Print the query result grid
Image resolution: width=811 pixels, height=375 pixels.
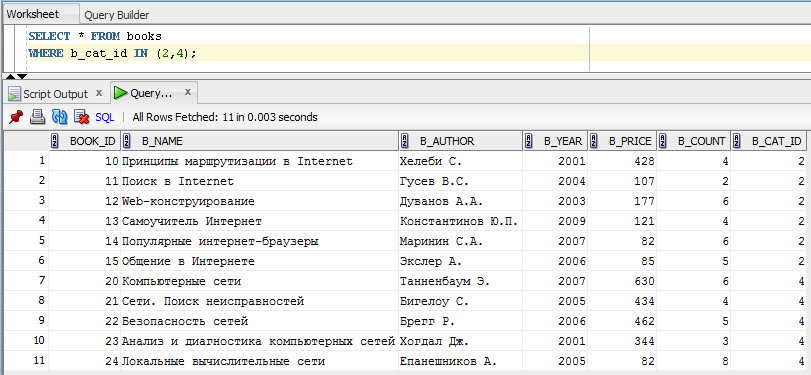click(x=37, y=117)
